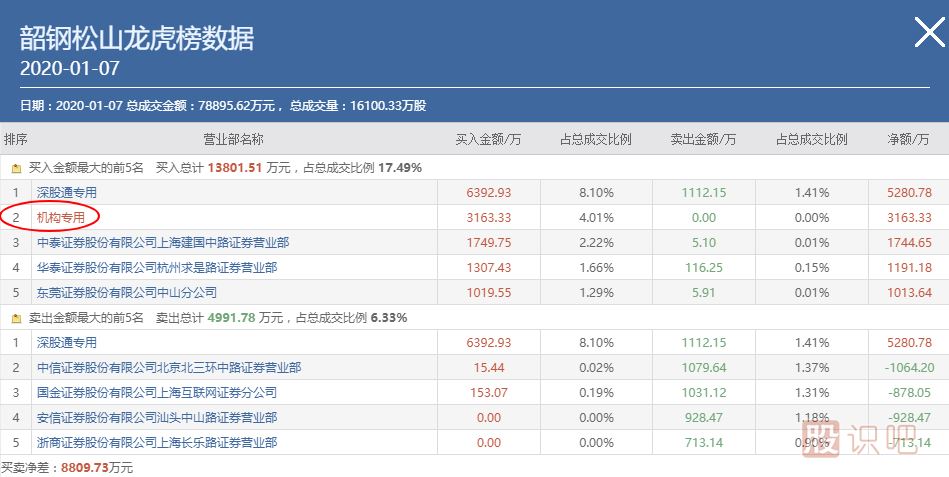Open 东莞证券 中山分公司 link

coord(126,293)
